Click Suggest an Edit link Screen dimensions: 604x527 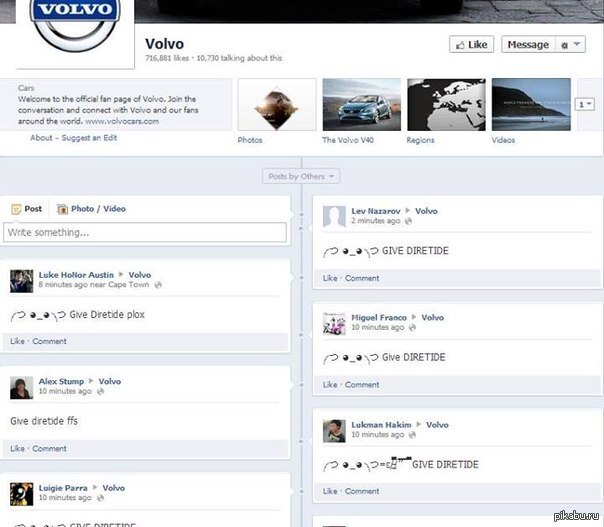pos(89,138)
